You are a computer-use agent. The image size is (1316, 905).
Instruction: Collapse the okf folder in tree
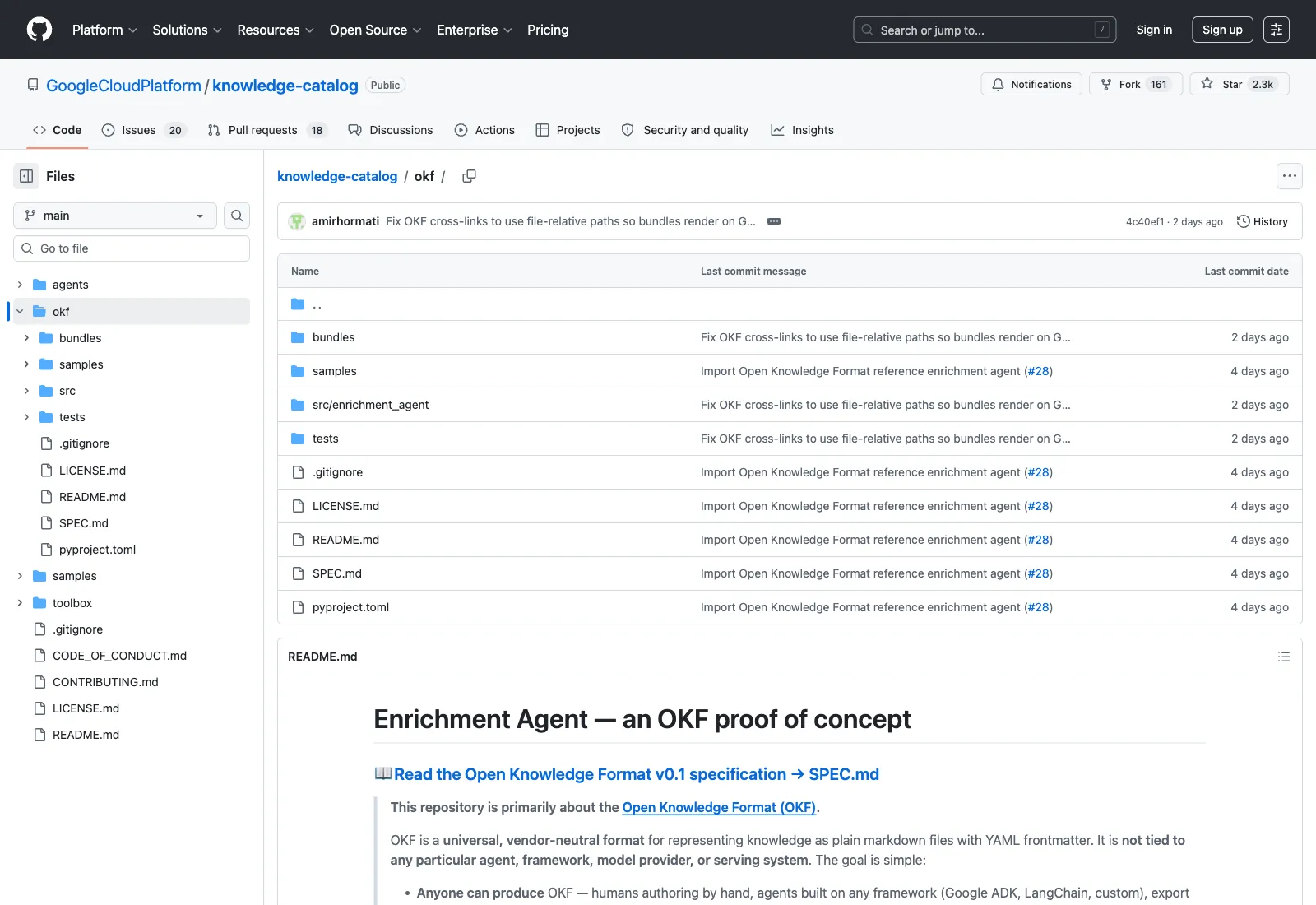pos(20,312)
